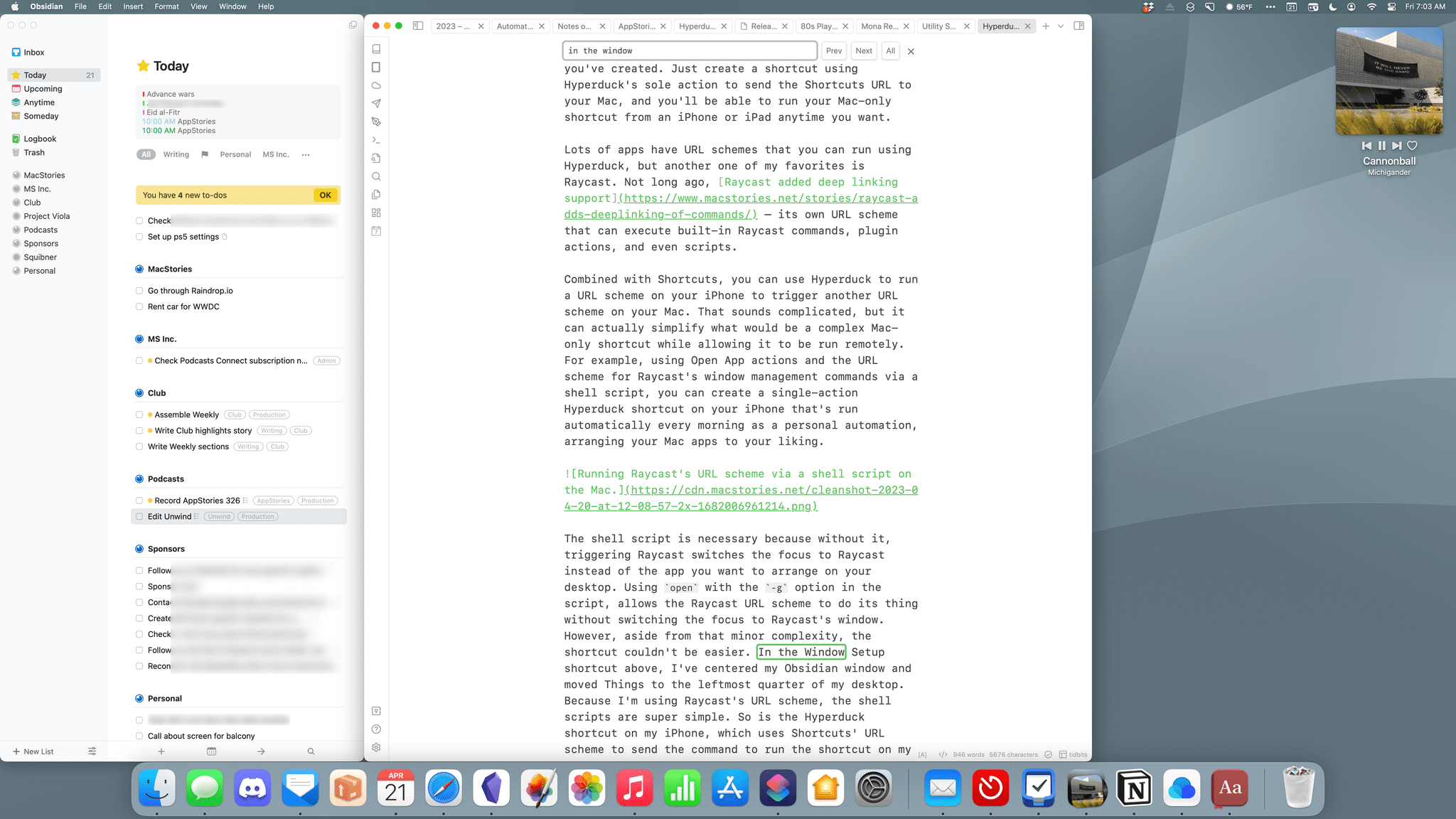Open the calendar daily note ribbon icon
This screenshot has height=819, width=1456.
376,231
